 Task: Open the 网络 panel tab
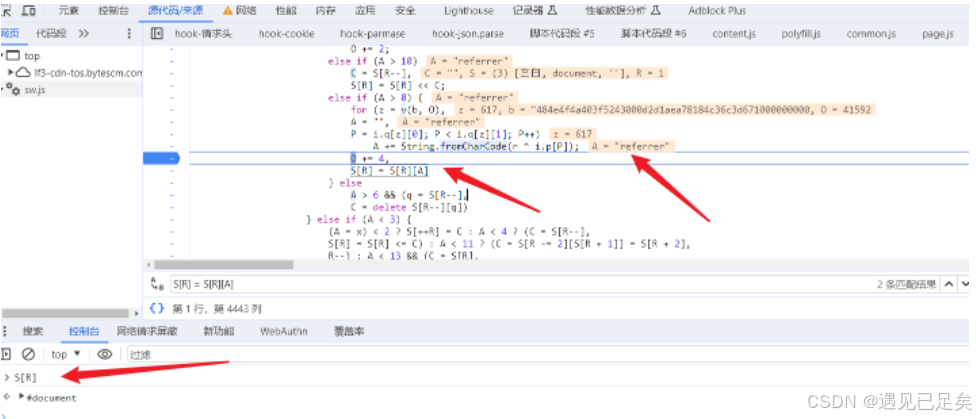(246, 11)
